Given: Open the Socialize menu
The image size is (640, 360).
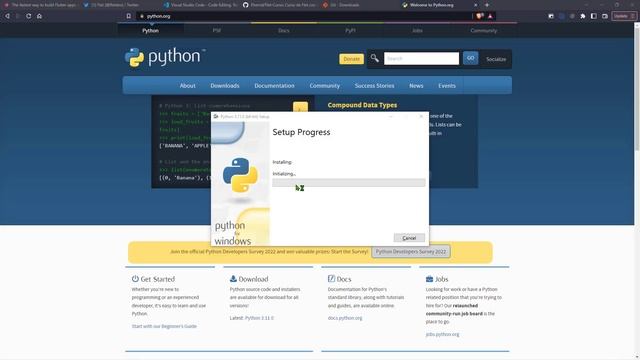Looking at the screenshot, I should click(496, 59).
